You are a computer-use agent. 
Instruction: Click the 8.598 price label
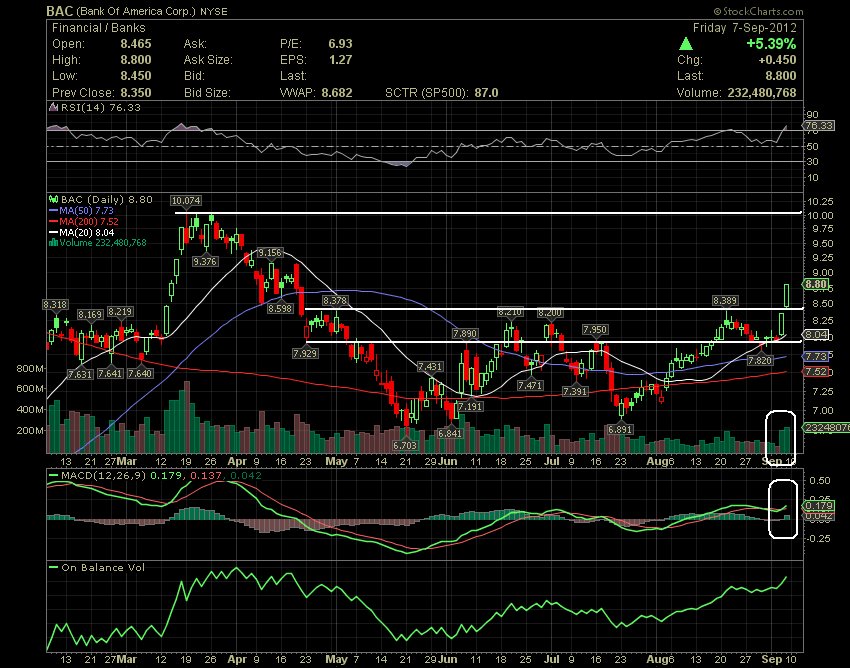click(x=280, y=309)
